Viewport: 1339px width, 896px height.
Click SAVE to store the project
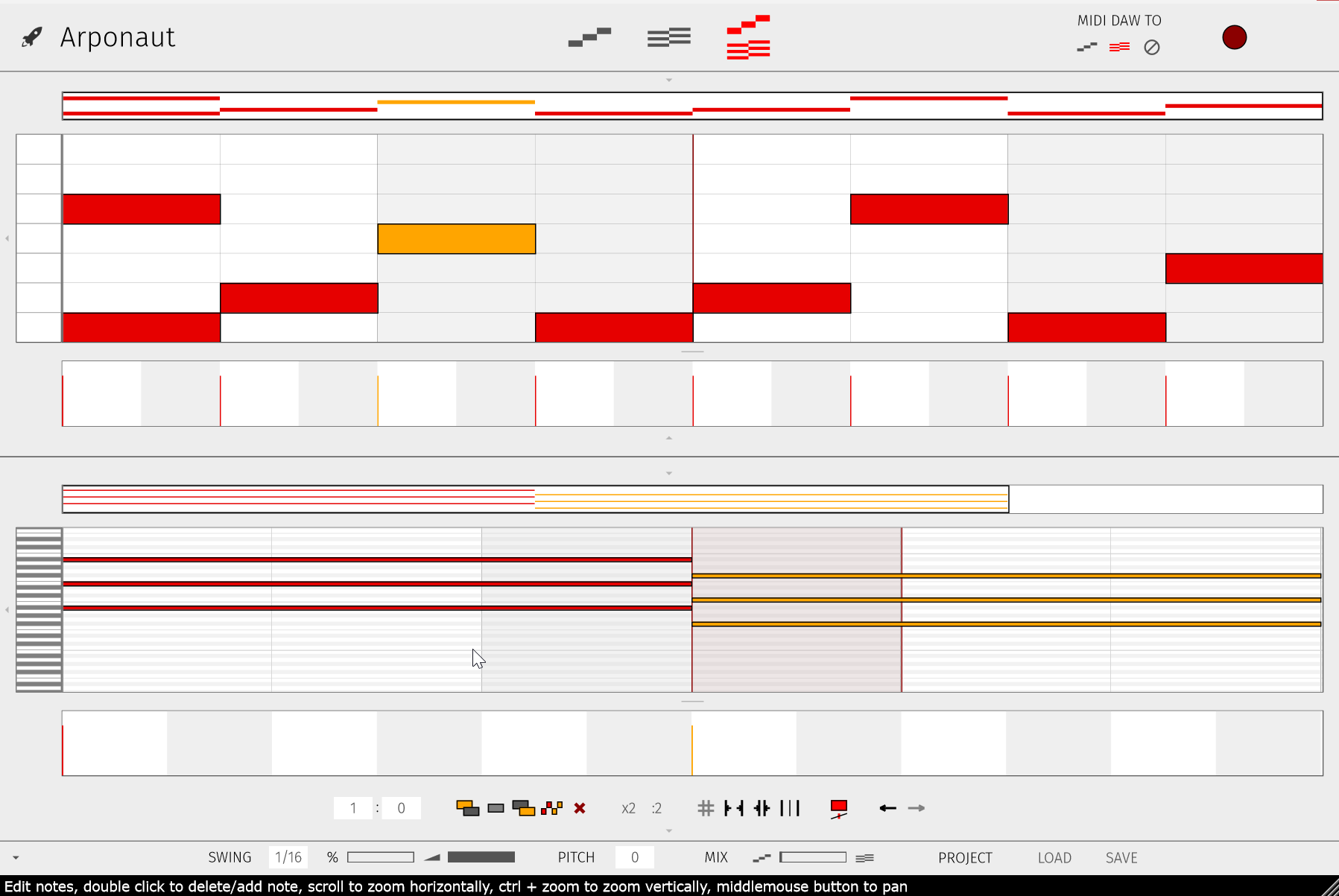pyautogui.click(x=1121, y=857)
